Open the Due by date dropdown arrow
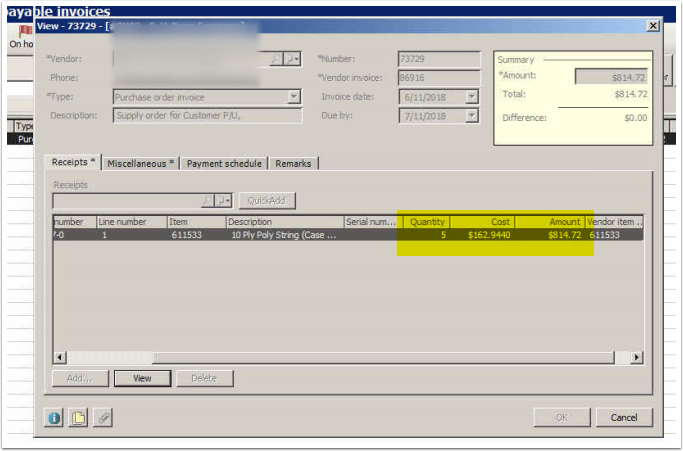Screen dimensions: 683x451 [x=472, y=116]
